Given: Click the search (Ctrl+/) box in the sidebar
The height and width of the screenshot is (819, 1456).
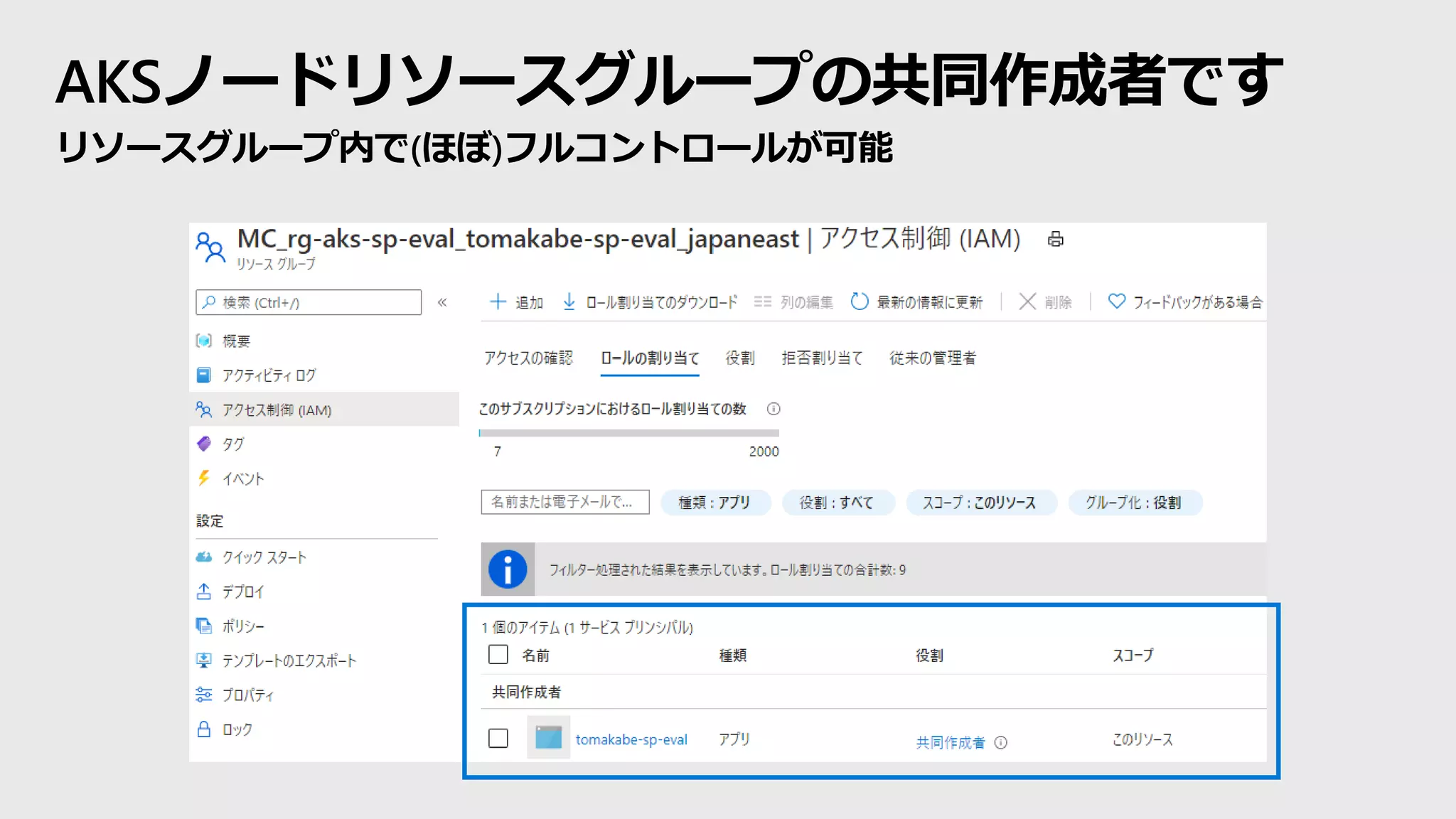Looking at the screenshot, I should (x=309, y=302).
